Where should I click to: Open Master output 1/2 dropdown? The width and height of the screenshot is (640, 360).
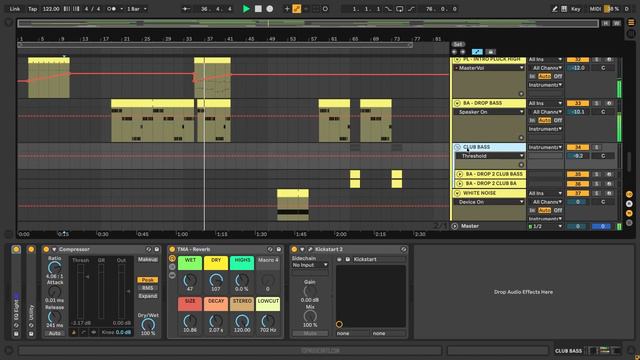coord(545,226)
